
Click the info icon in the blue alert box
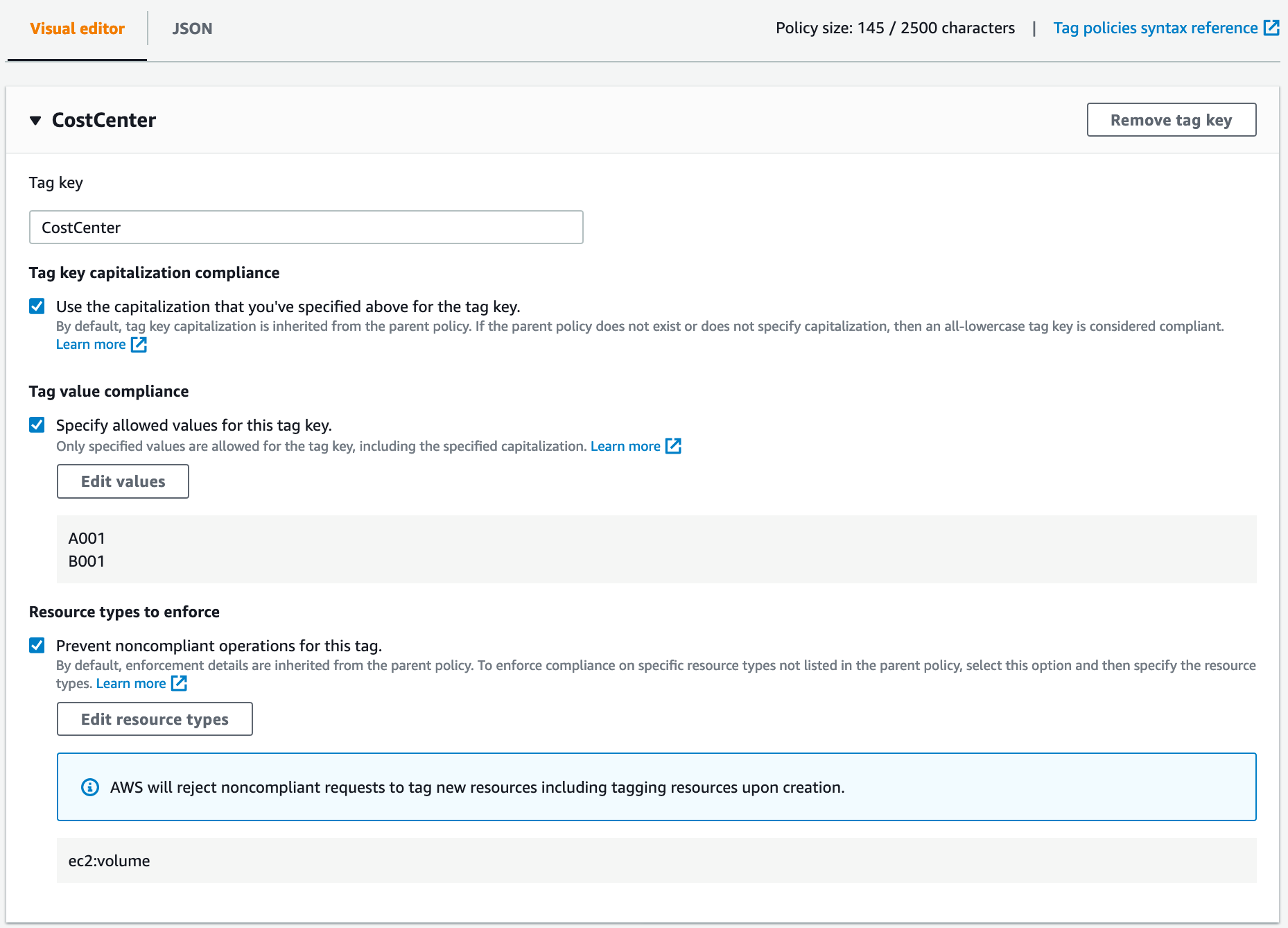point(90,787)
